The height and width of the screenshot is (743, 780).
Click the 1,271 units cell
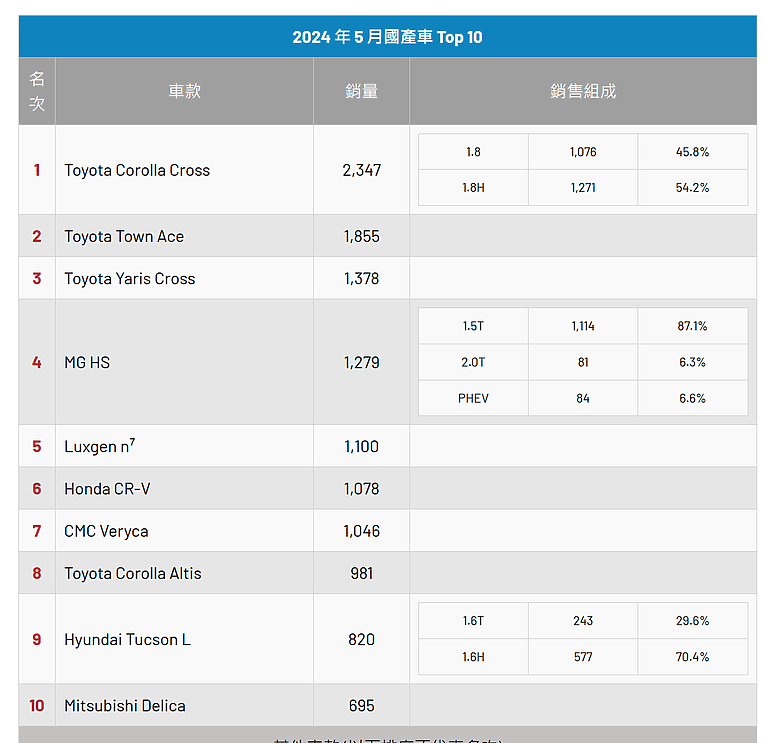click(583, 187)
